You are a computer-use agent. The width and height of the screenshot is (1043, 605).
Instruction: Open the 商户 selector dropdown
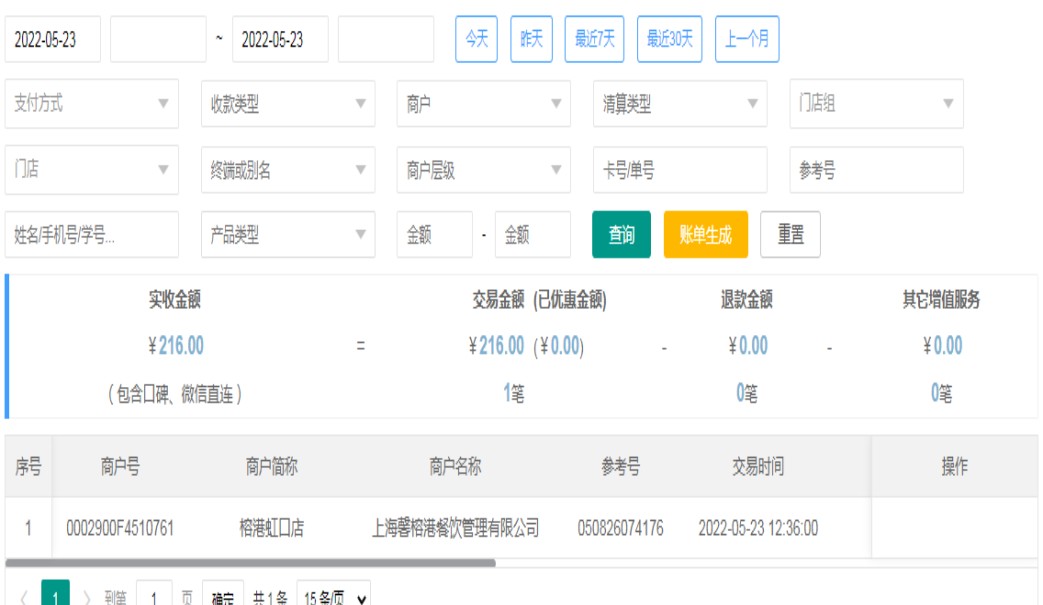coord(484,104)
